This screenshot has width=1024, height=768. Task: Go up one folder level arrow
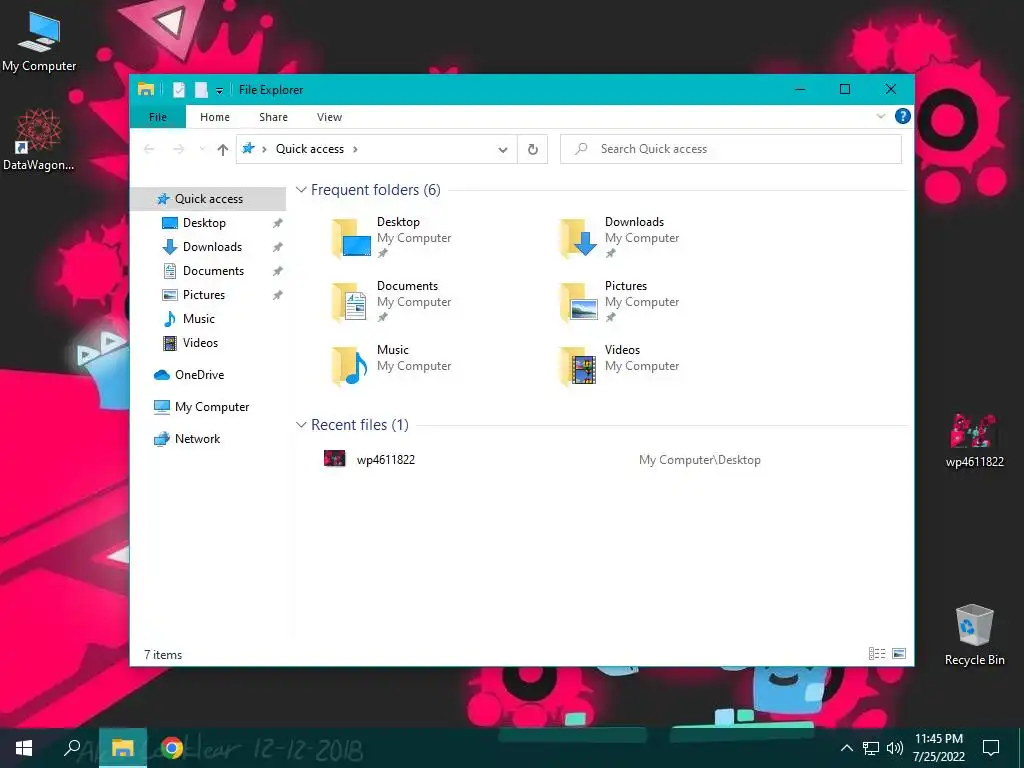[x=223, y=149]
